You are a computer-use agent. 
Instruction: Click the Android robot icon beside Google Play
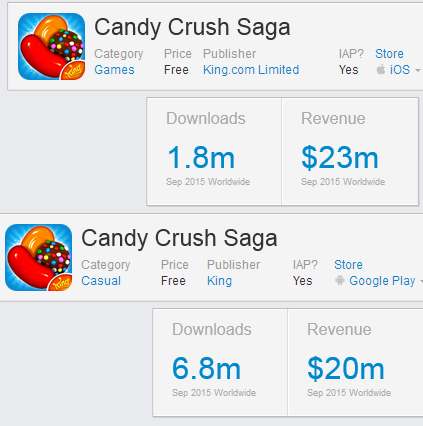coord(339,280)
